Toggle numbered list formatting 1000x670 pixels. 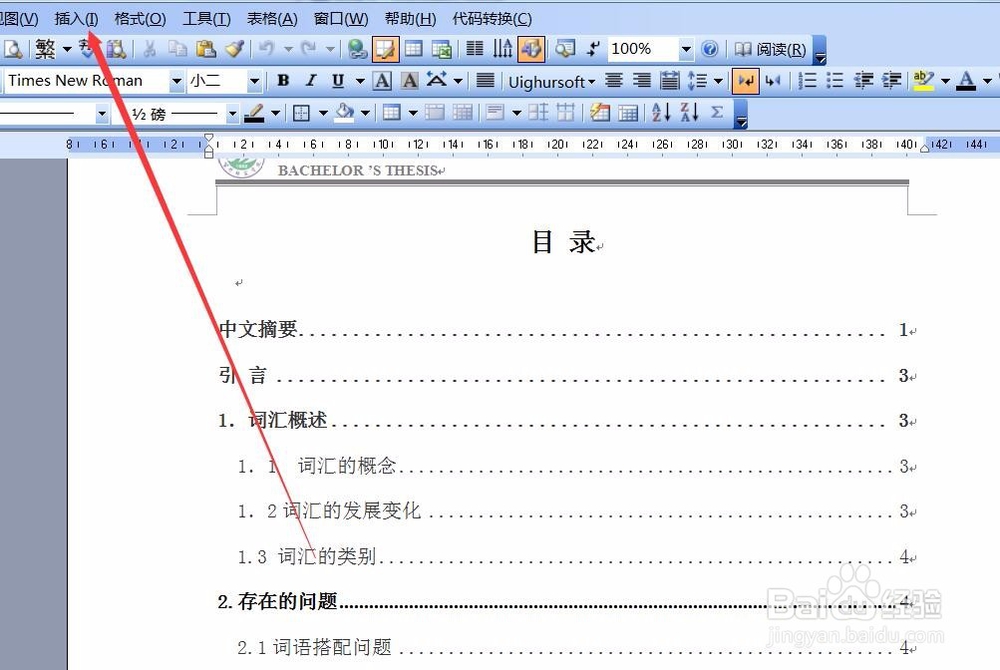[807, 80]
